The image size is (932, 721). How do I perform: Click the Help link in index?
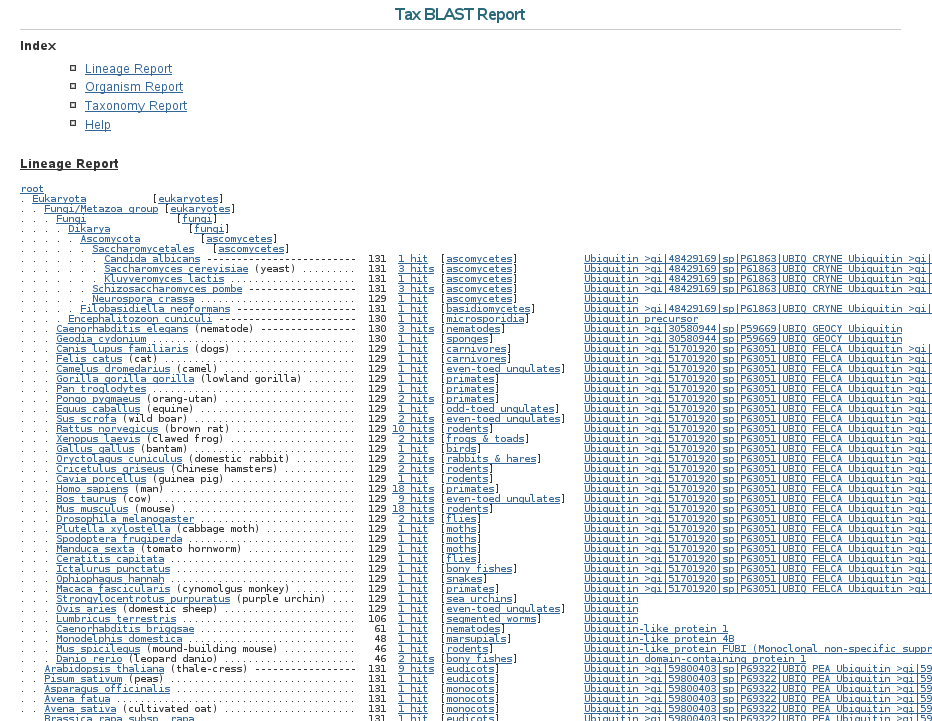tap(98, 125)
